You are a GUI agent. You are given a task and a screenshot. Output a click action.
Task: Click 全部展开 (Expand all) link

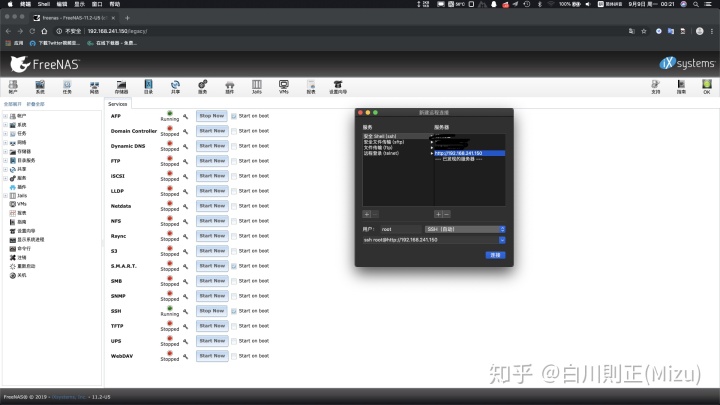pos(12,104)
